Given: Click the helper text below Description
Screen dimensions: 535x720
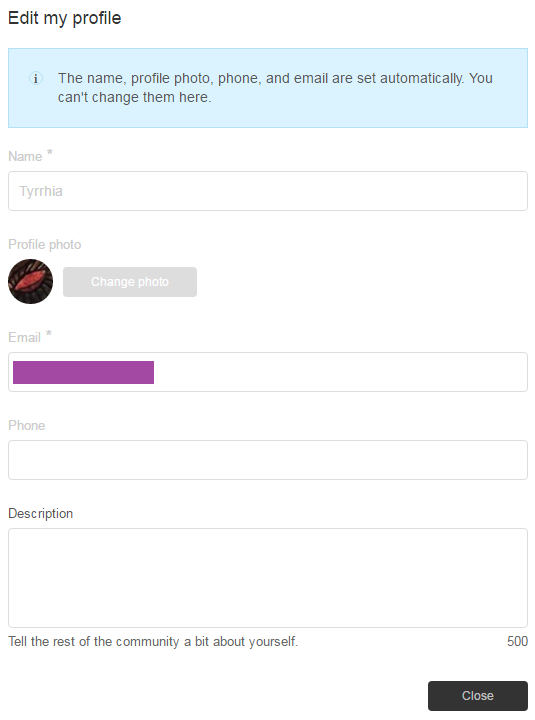Looking at the screenshot, I should [x=153, y=641].
